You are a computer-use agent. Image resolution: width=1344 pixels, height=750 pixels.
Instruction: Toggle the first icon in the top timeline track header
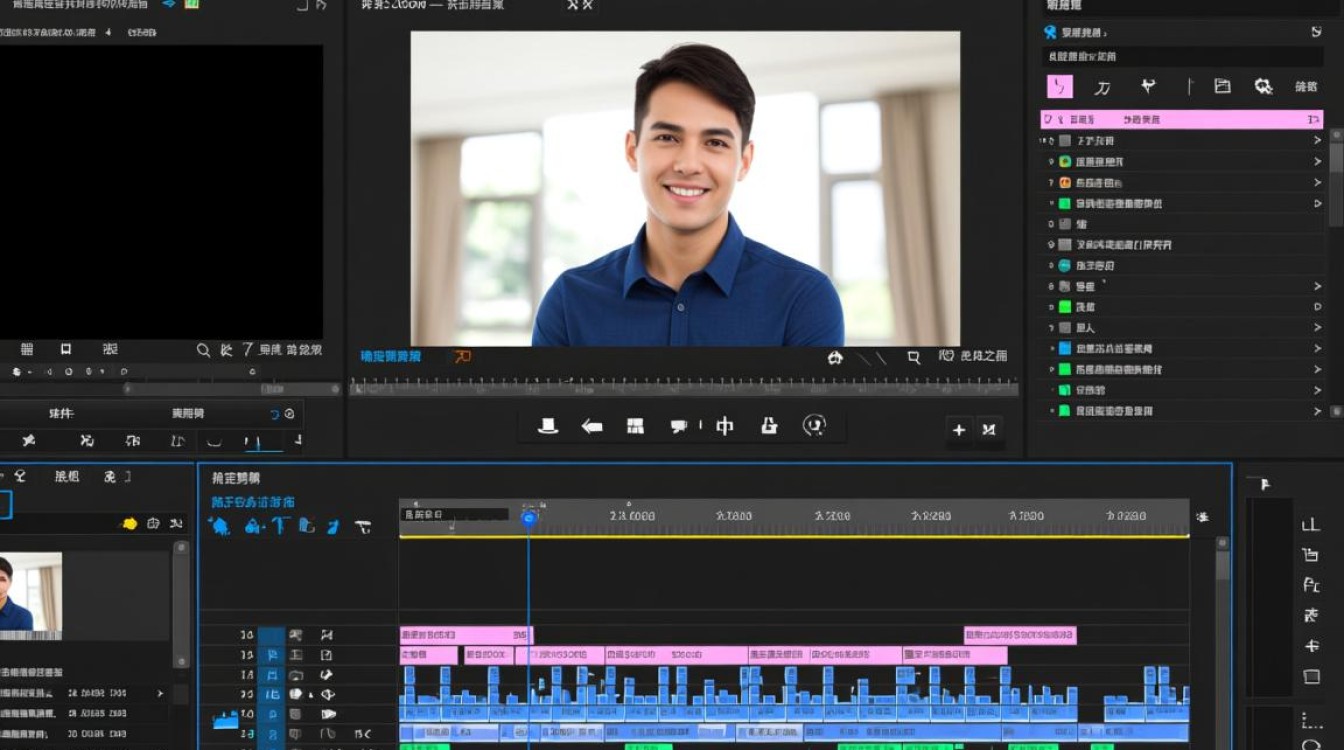click(296, 635)
